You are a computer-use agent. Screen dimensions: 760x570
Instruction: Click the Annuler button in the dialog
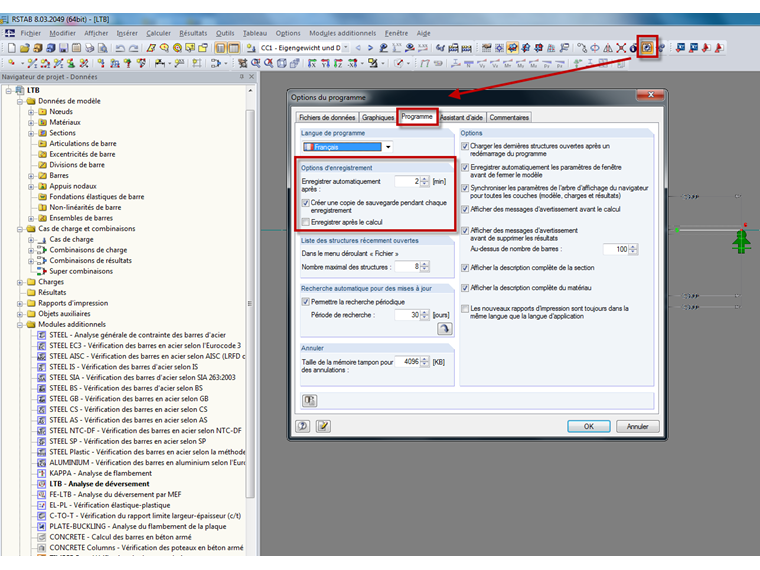click(x=637, y=427)
